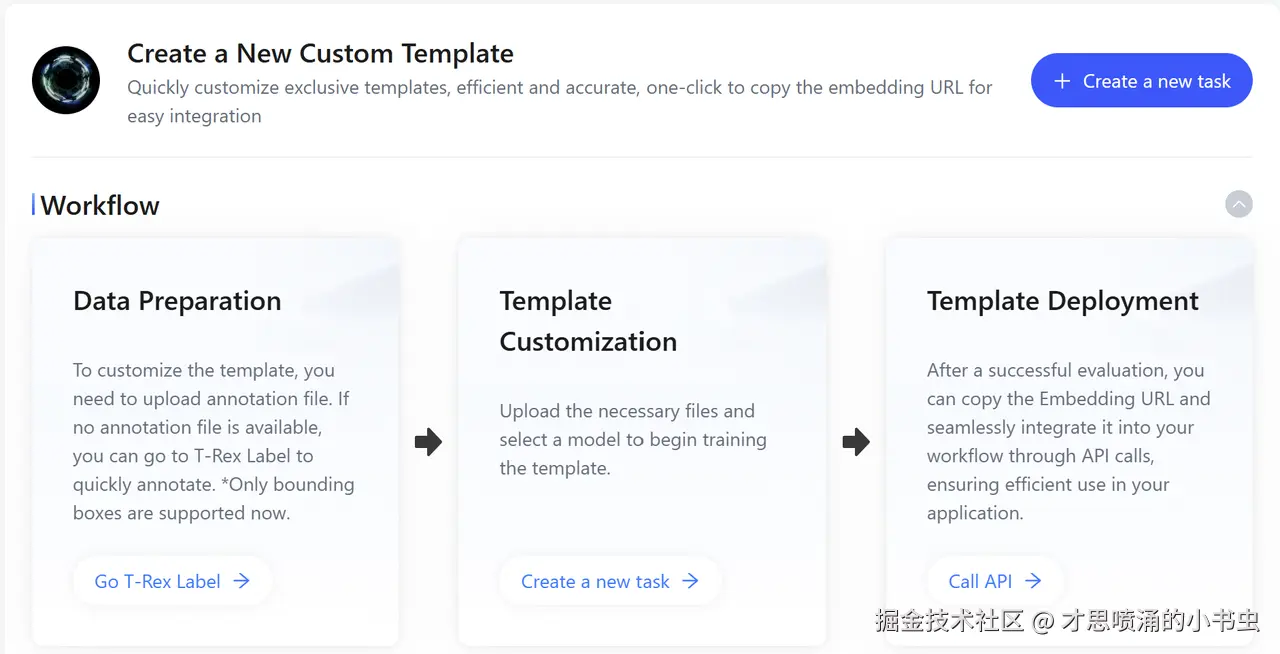Click the Create a New Custom Template title
The height and width of the screenshot is (654, 1280).
click(320, 53)
